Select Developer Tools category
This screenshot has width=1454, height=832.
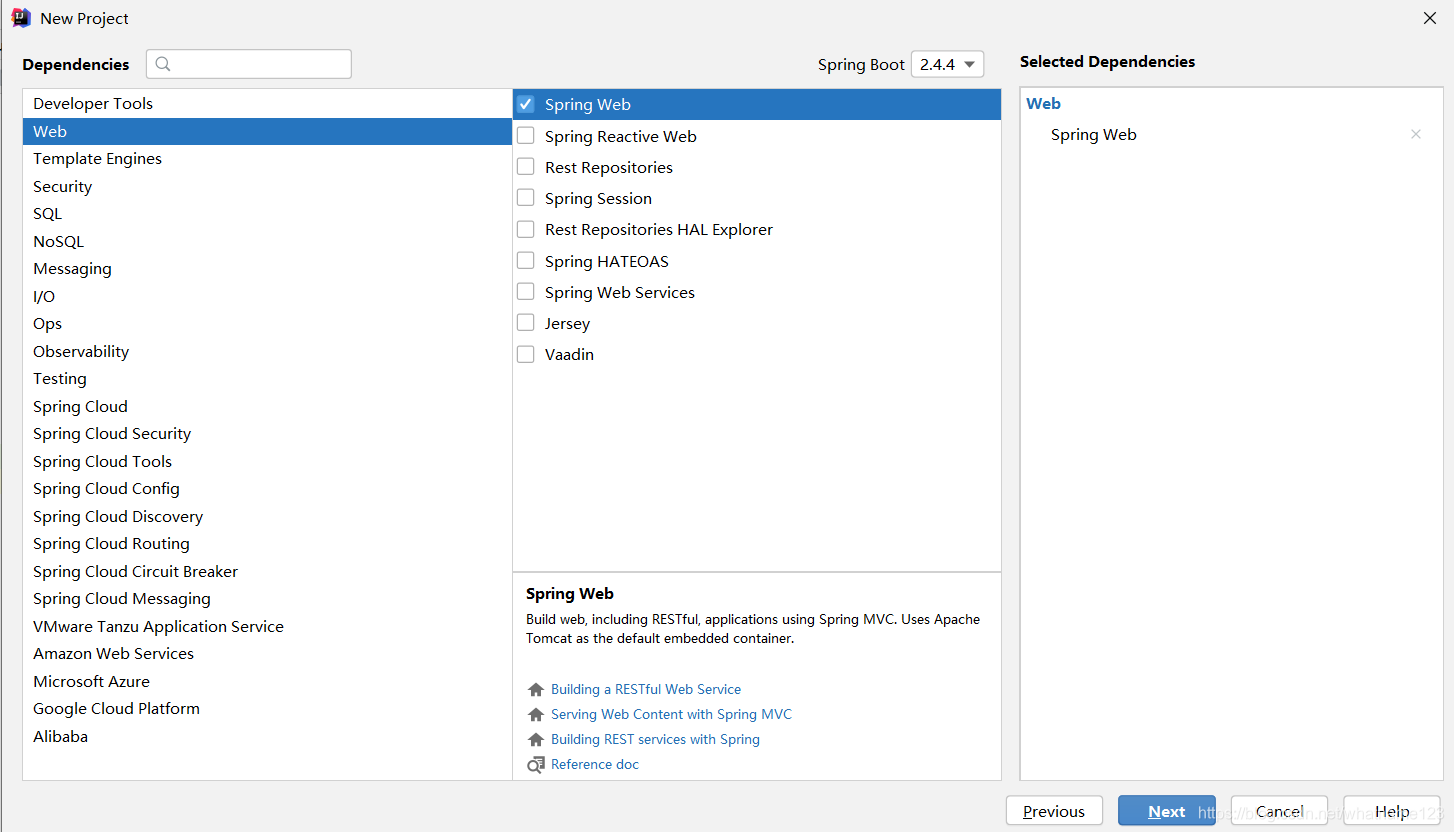267,104
